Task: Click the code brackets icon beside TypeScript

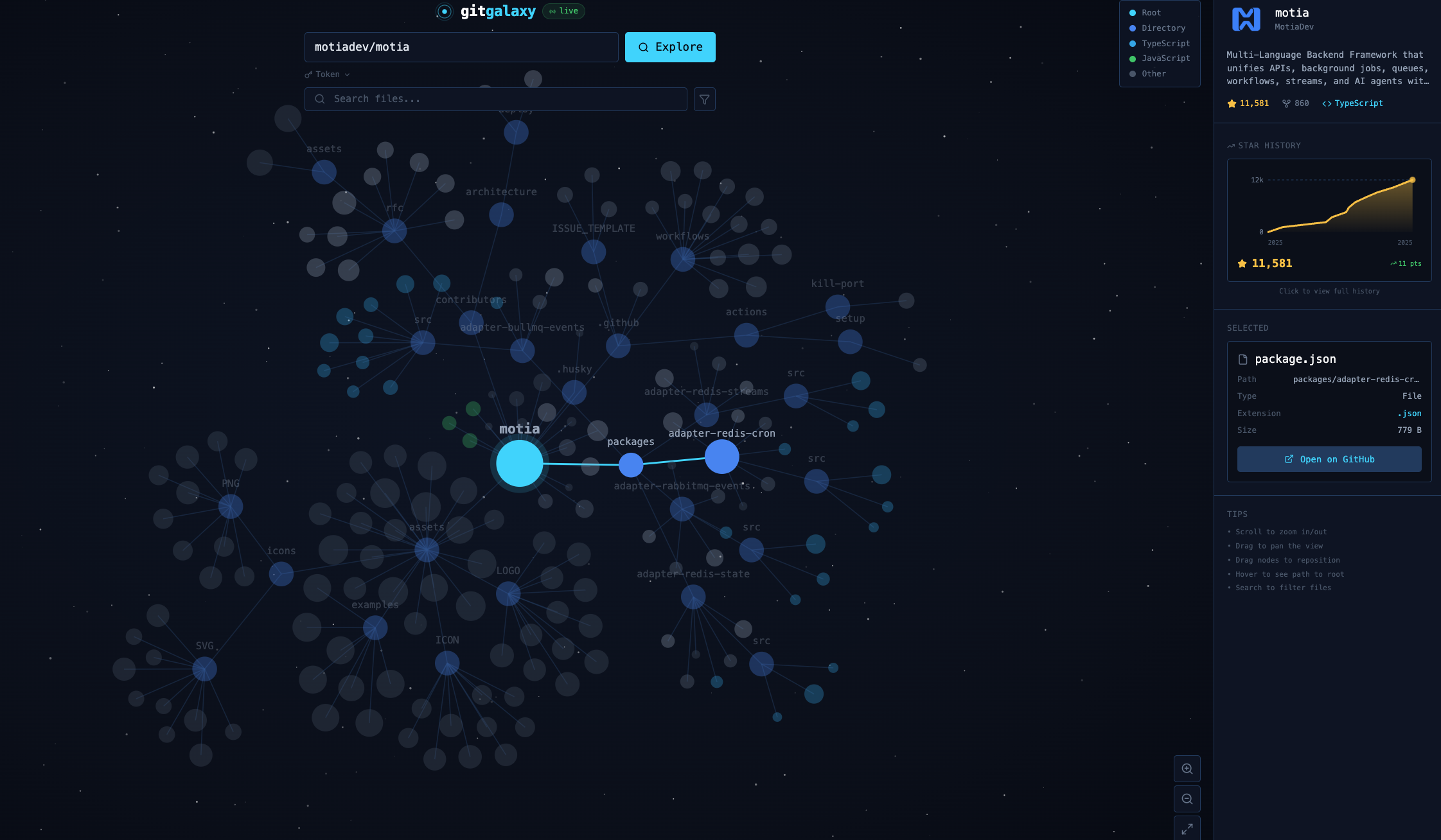Action: (x=1327, y=103)
